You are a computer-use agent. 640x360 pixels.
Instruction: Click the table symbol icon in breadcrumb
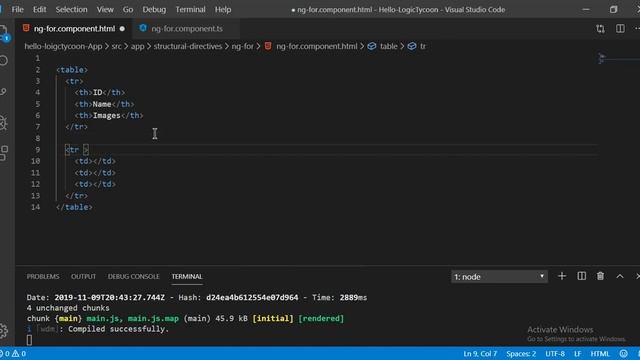[371, 46]
